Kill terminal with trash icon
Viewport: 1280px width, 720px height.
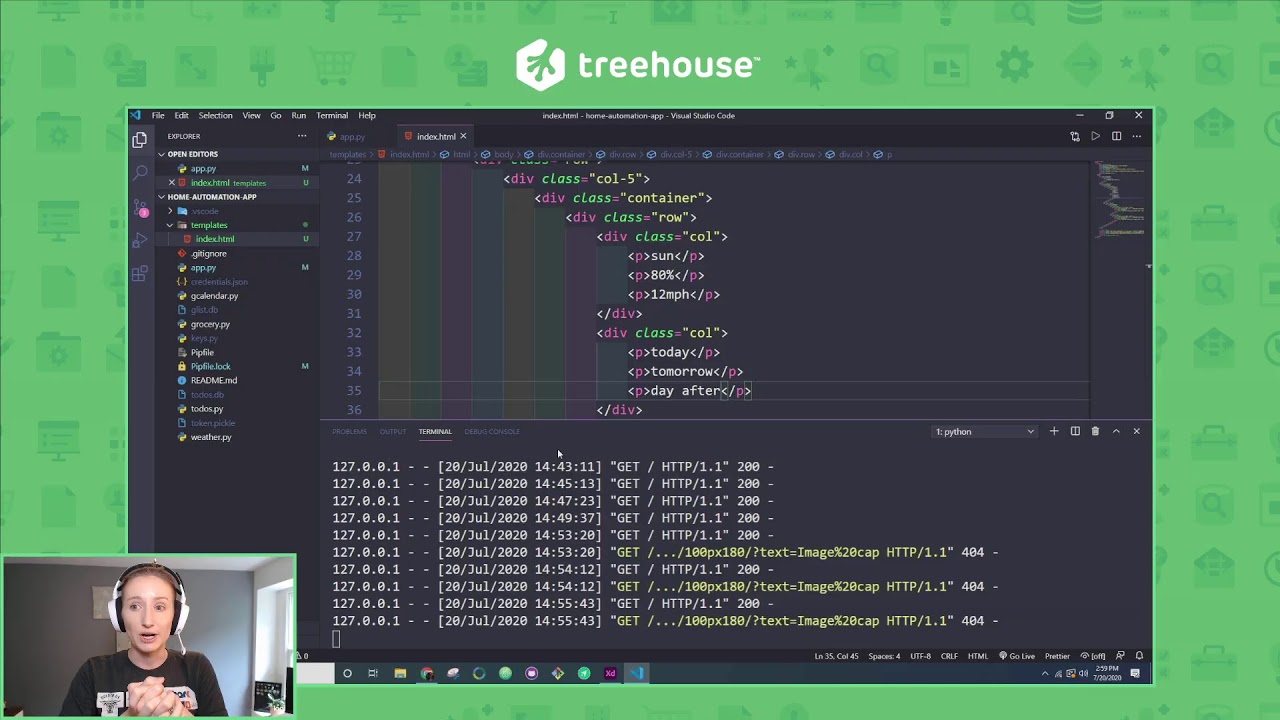point(1095,431)
